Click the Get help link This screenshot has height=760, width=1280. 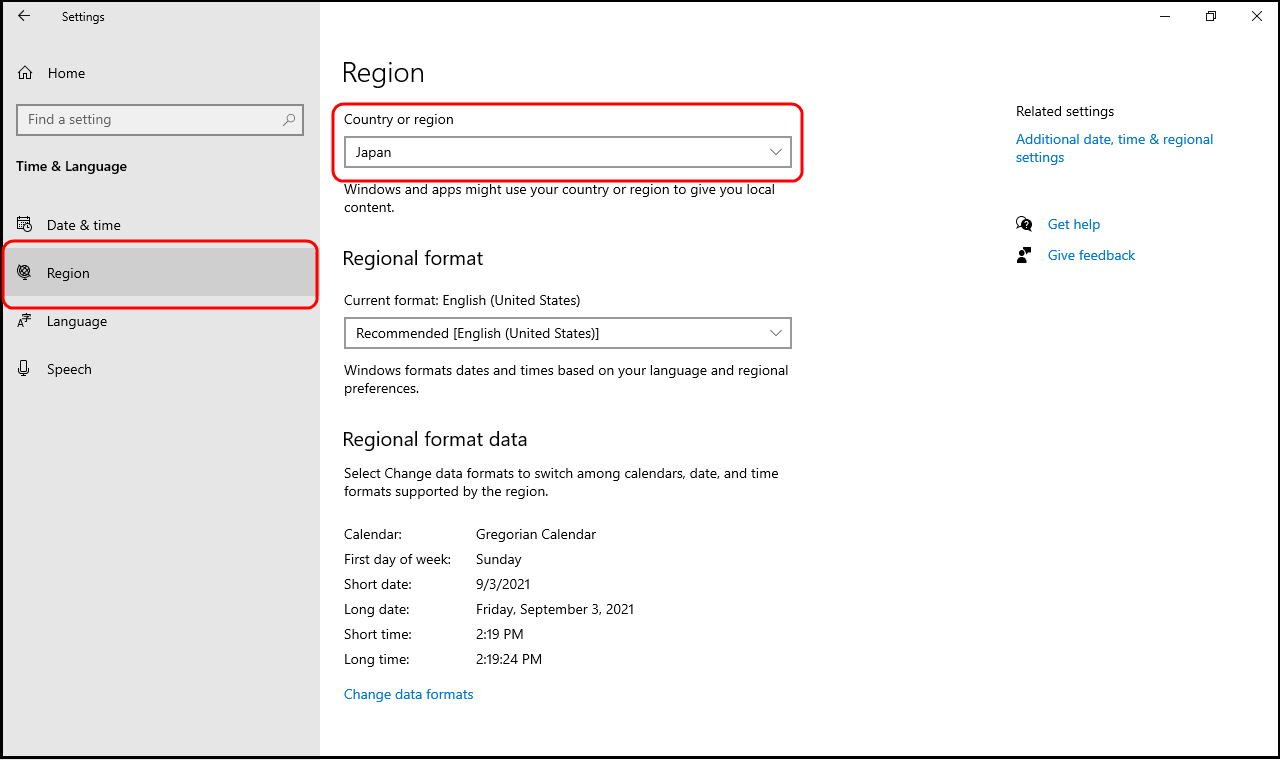(1074, 224)
